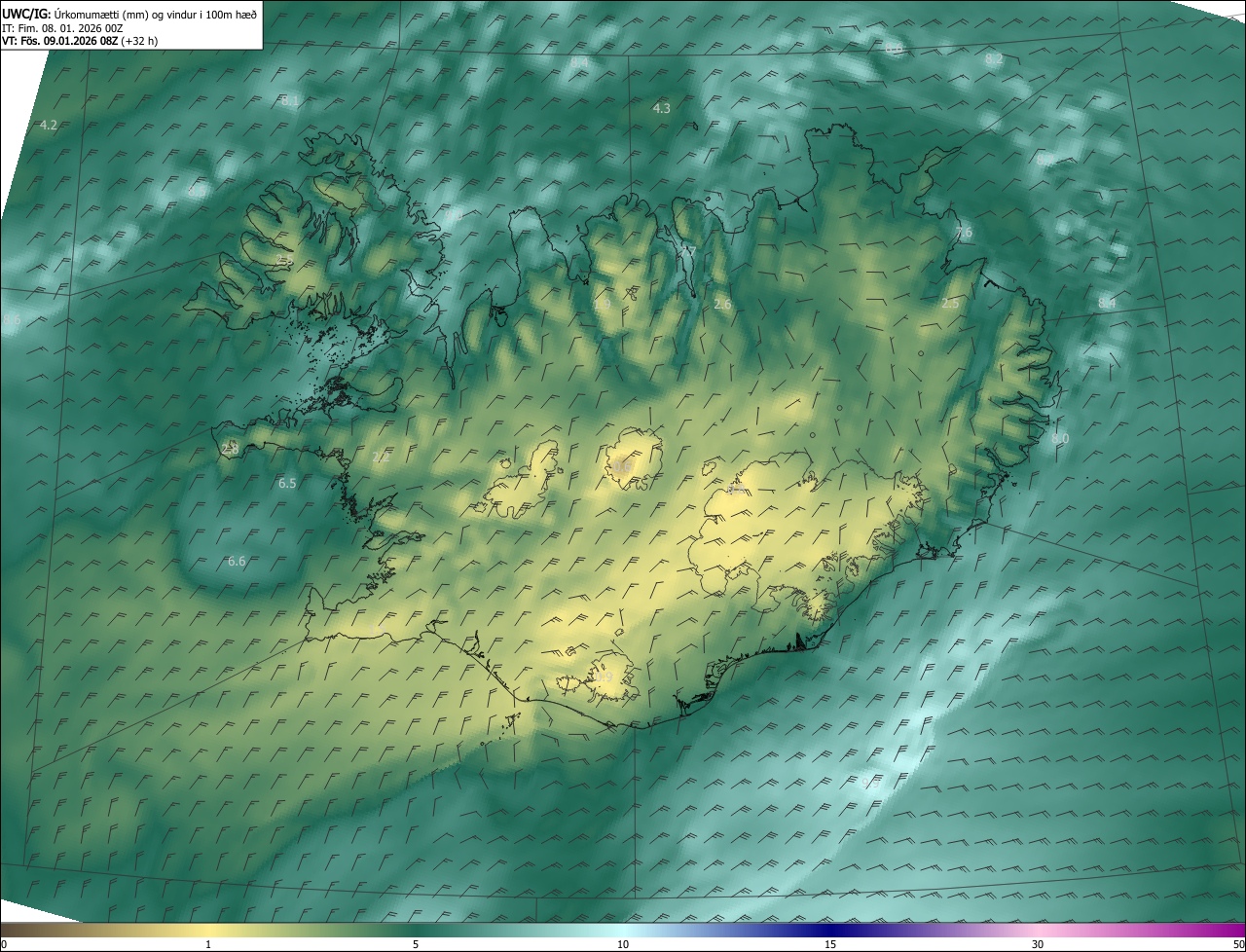Click the colorbar tick label 10

(x=623, y=944)
